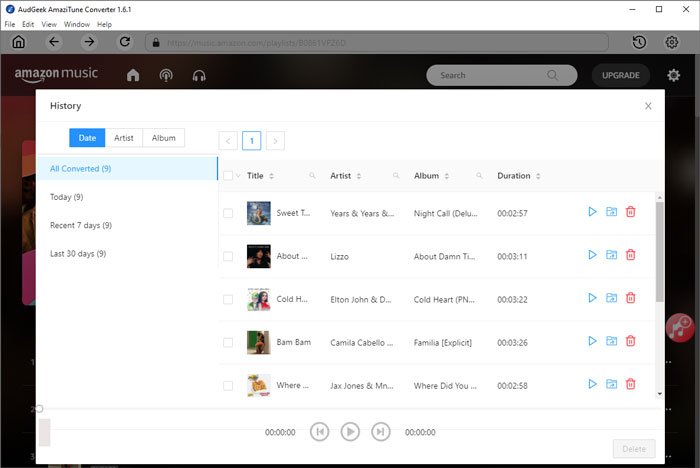Expand selection options arrow beside header checkbox

(x=238, y=176)
